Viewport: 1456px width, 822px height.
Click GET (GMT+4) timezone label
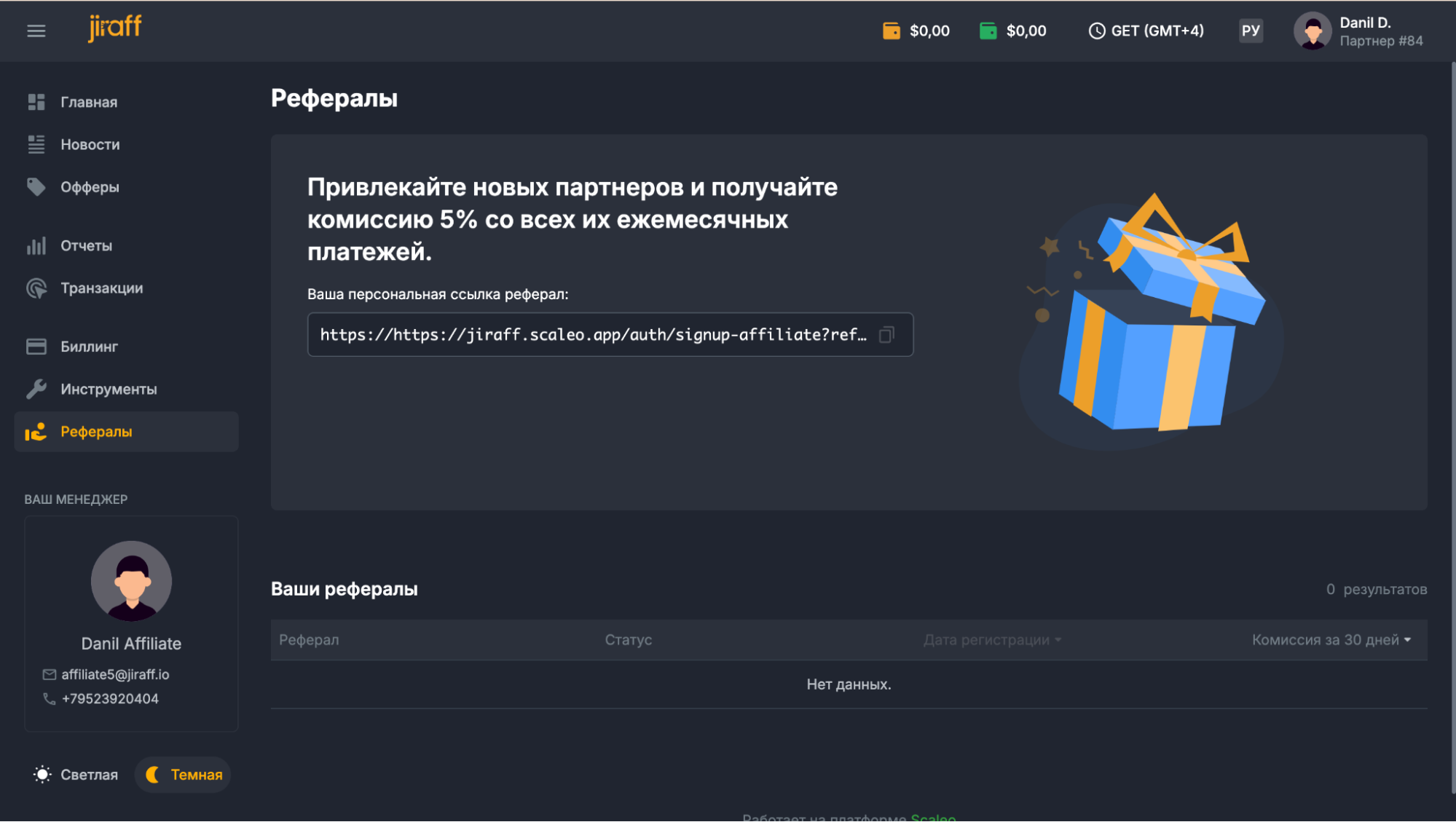1157,31
